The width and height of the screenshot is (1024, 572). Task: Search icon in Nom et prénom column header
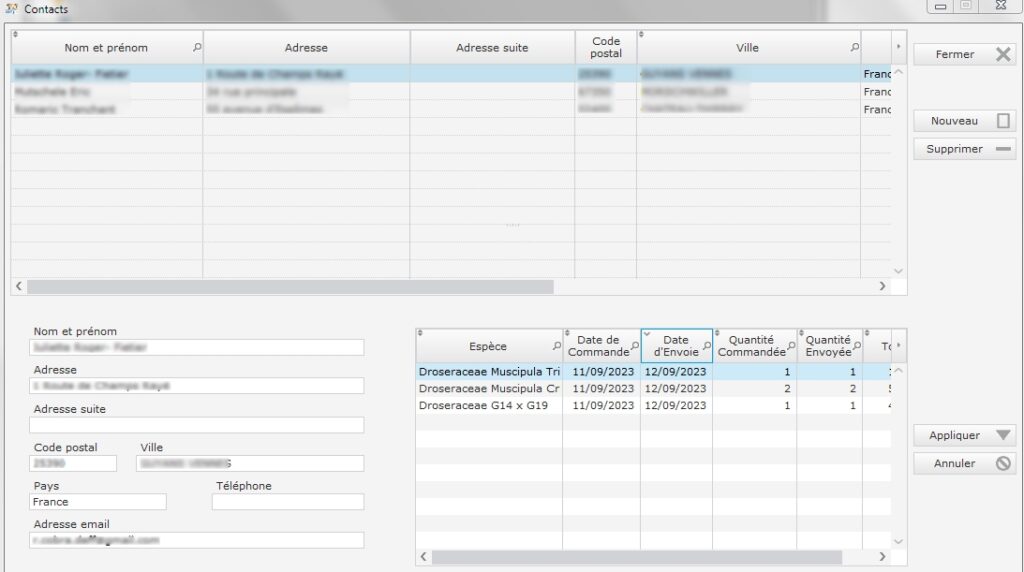197,48
